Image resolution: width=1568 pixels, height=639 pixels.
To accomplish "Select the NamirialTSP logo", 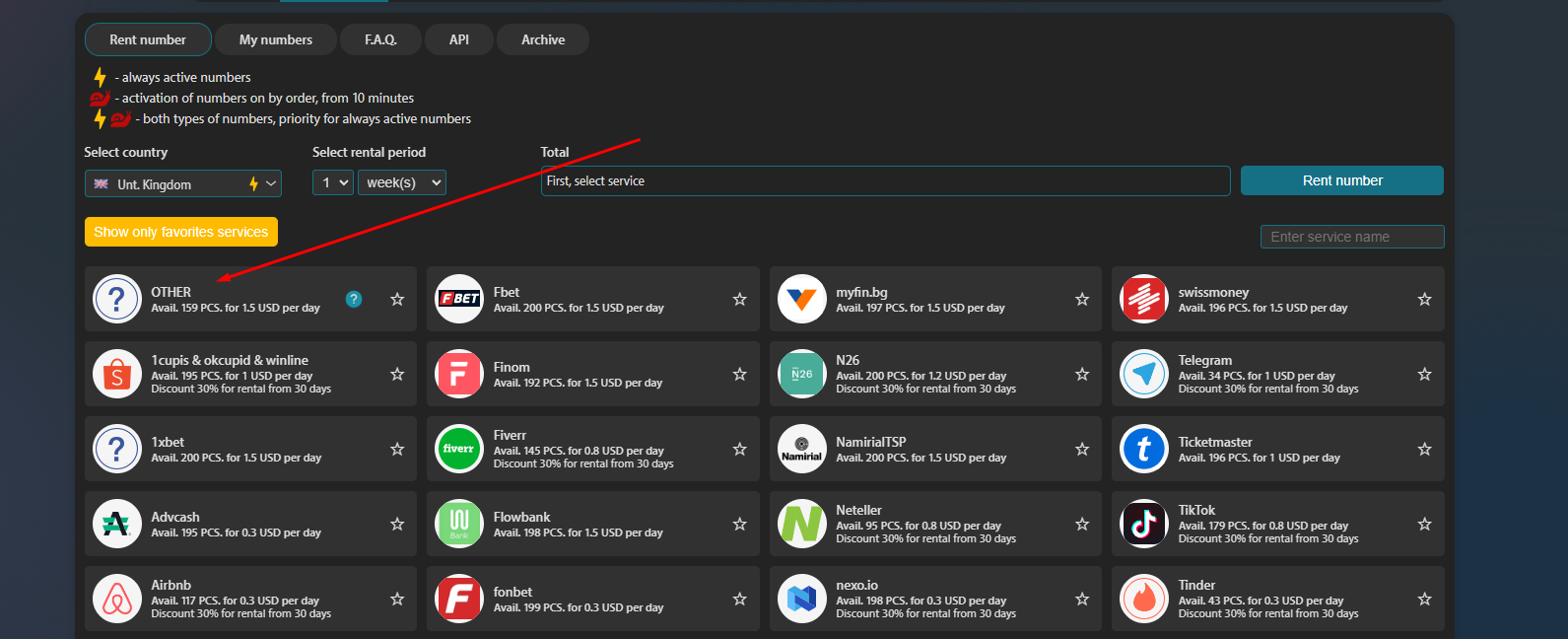I will pos(802,449).
